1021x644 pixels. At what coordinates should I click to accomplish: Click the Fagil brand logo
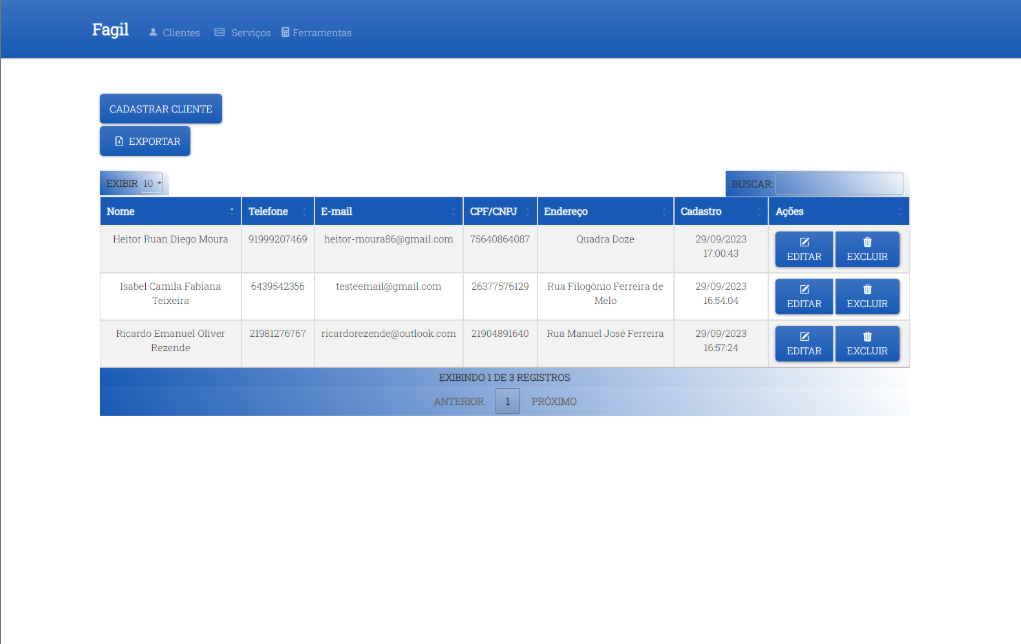point(110,30)
